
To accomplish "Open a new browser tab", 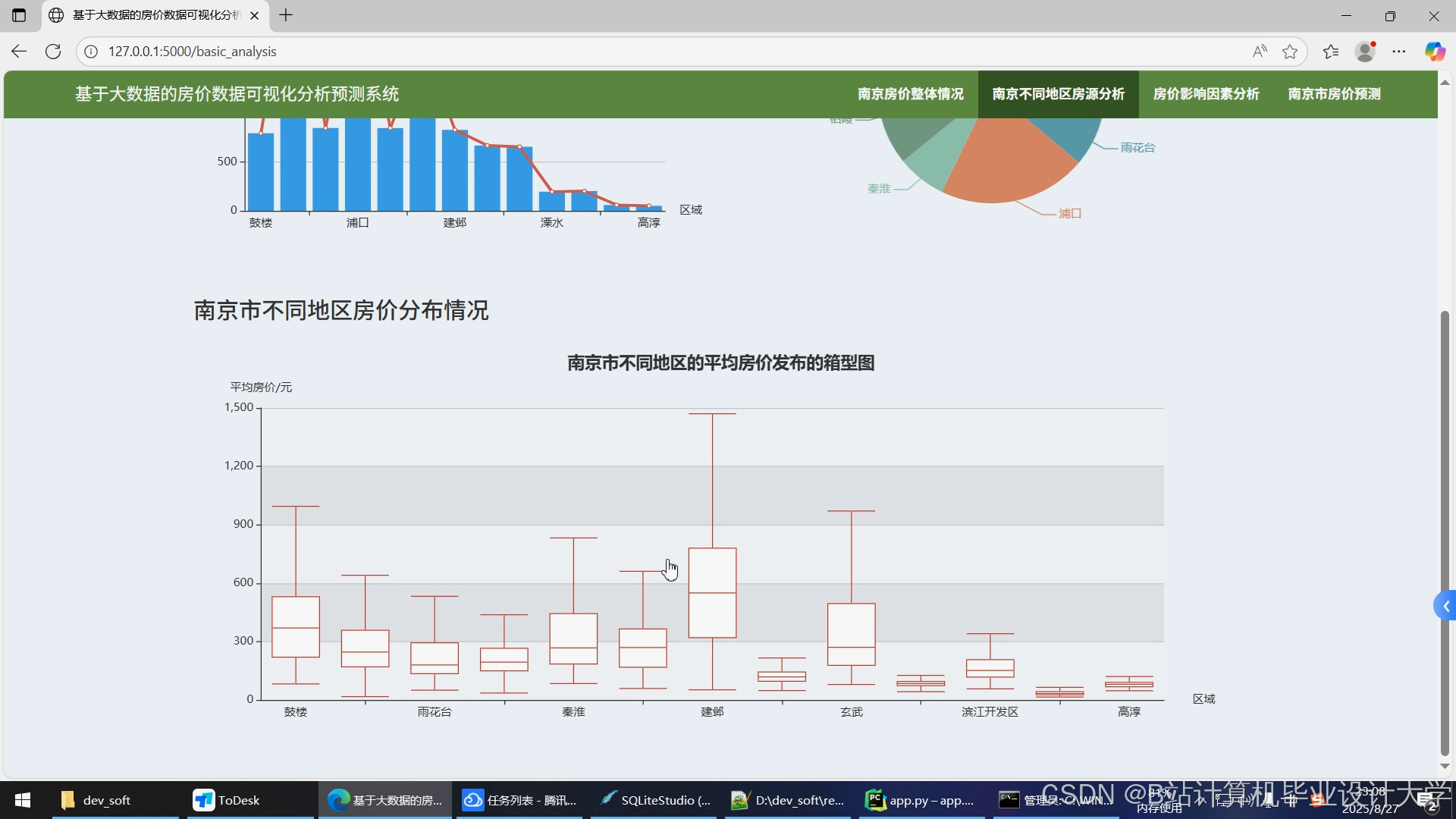I will 286,15.
